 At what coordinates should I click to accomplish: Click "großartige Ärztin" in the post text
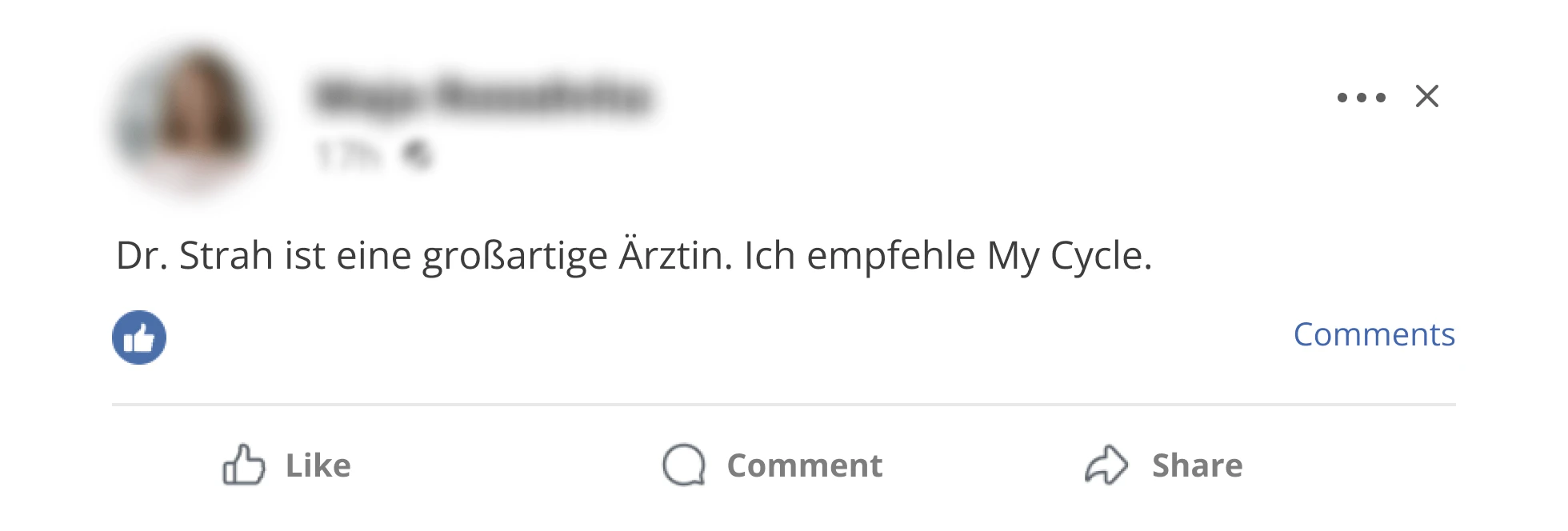578,256
